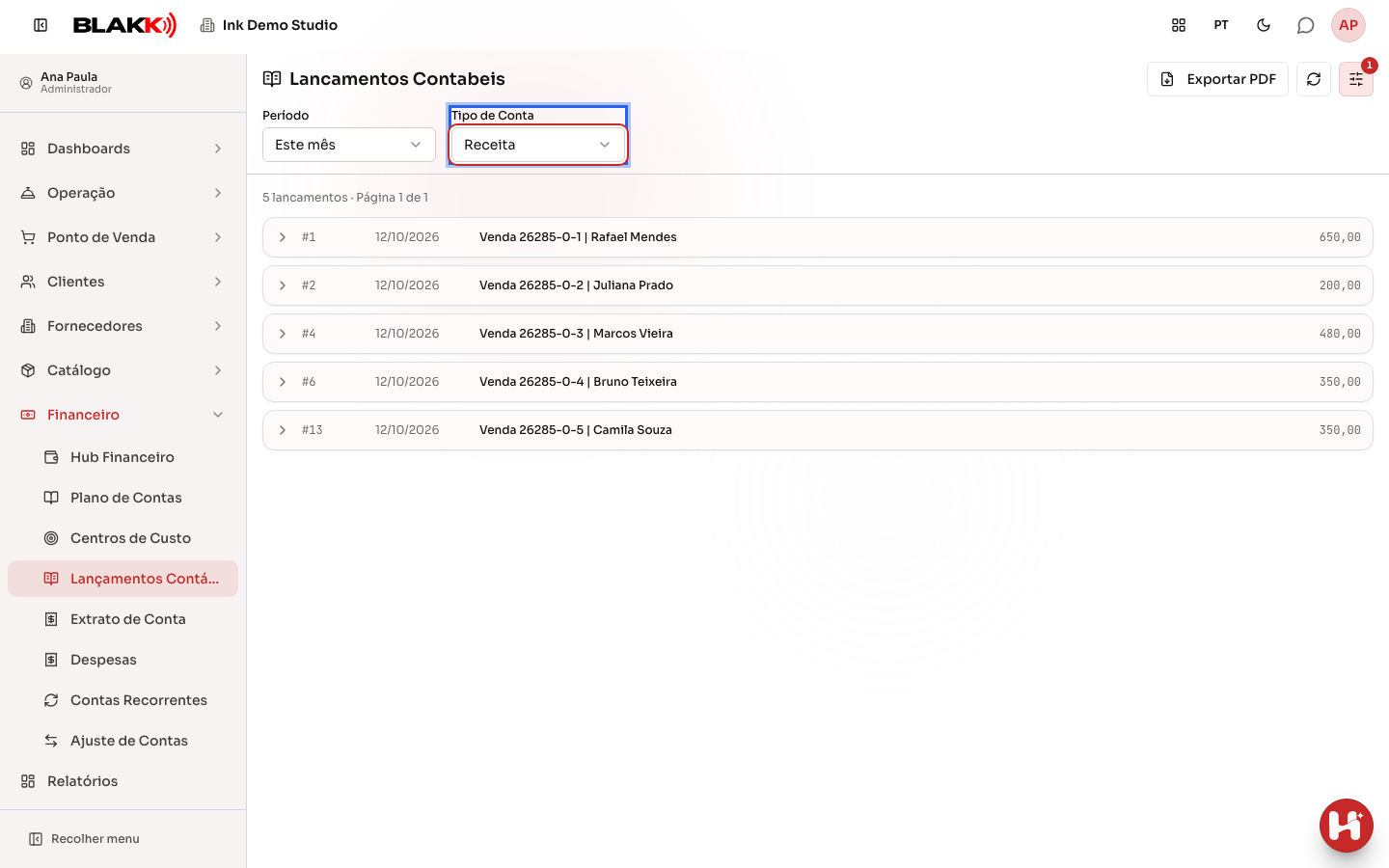Switch language via PT button
1389x868 pixels.
(x=1221, y=25)
